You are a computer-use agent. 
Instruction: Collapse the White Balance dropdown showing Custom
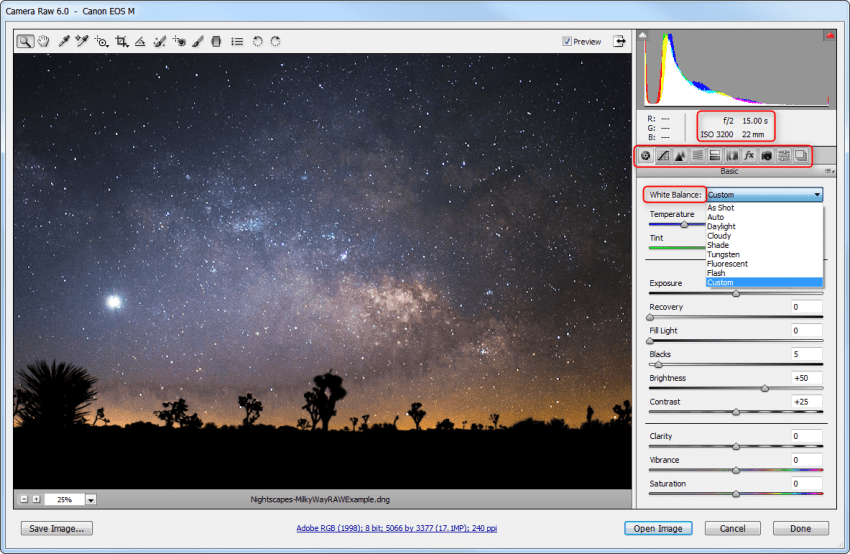[764, 195]
